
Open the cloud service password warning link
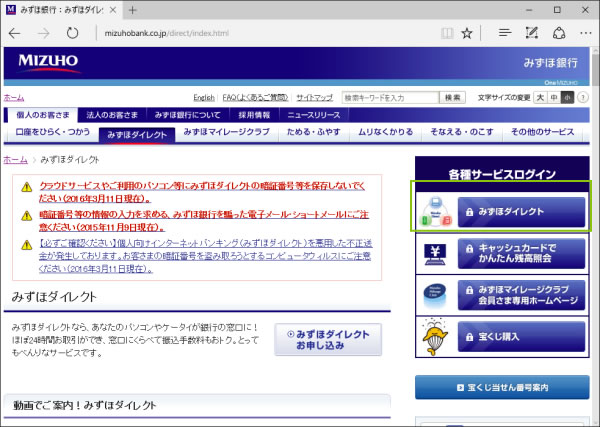click(202, 192)
